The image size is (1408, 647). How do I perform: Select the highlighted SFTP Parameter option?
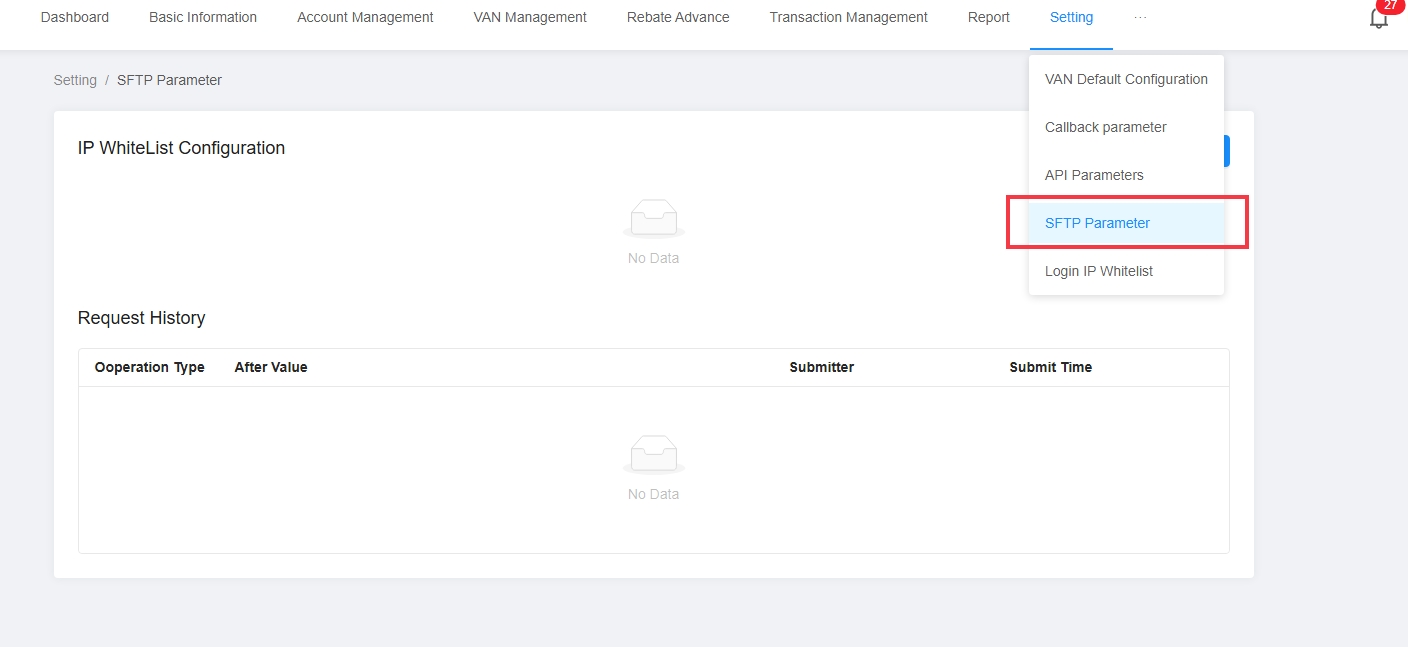pyautogui.click(x=1097, y=223)
